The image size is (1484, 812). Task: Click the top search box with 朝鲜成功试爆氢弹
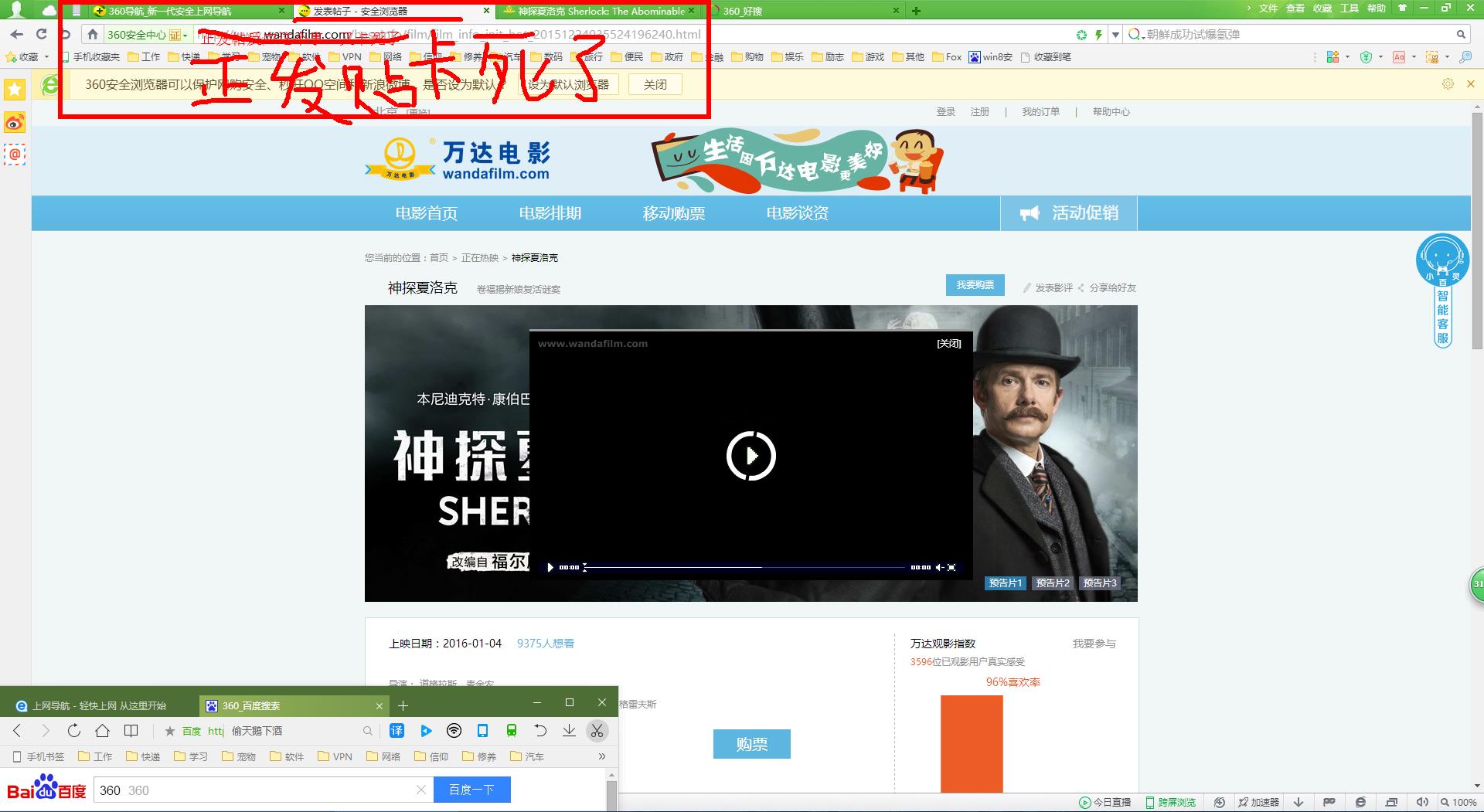(x=1298, y=35)
